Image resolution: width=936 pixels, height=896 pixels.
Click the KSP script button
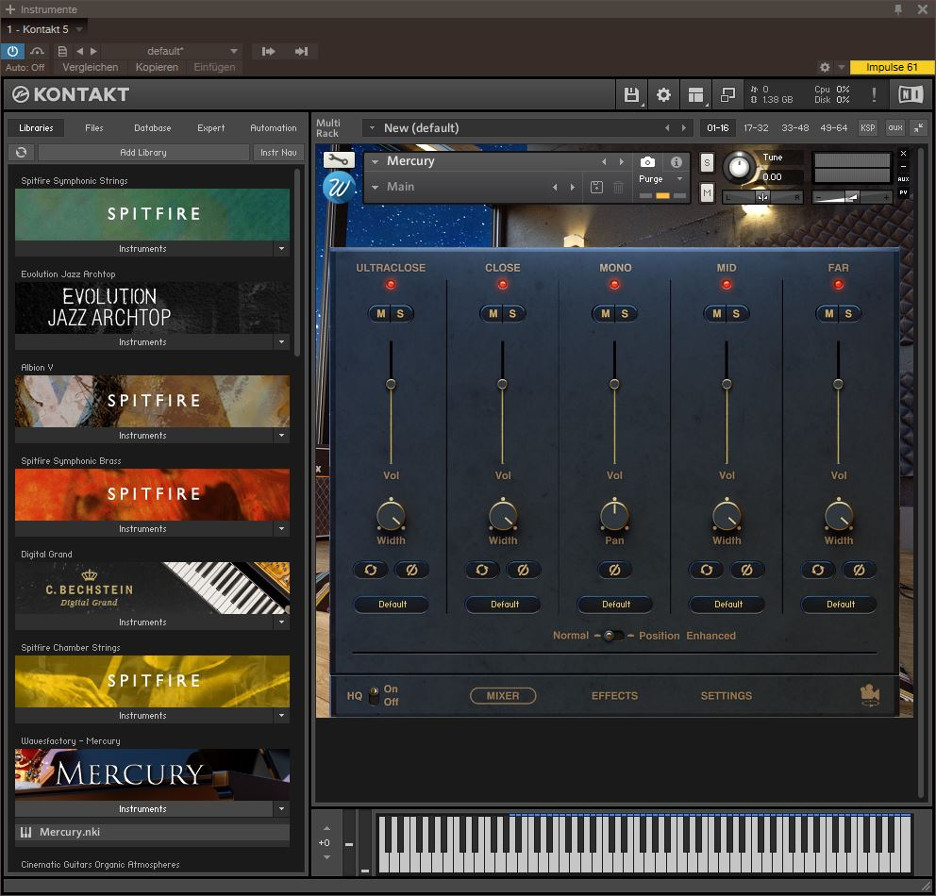(867, 128)
